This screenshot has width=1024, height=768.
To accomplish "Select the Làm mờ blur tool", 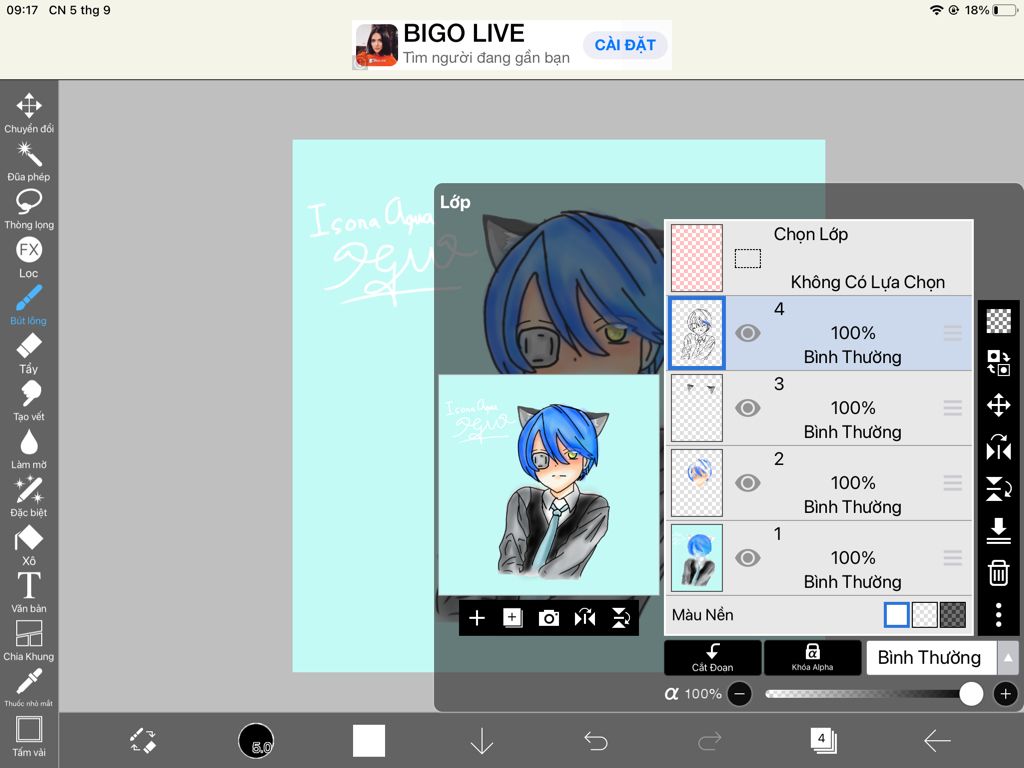I will (29, 449).
